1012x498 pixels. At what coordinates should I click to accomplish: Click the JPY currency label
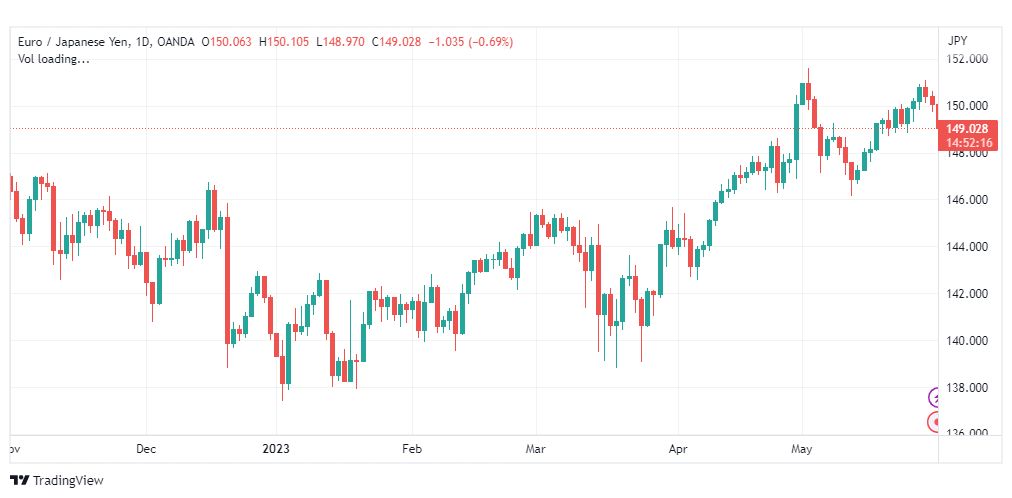tap(957, 40)
